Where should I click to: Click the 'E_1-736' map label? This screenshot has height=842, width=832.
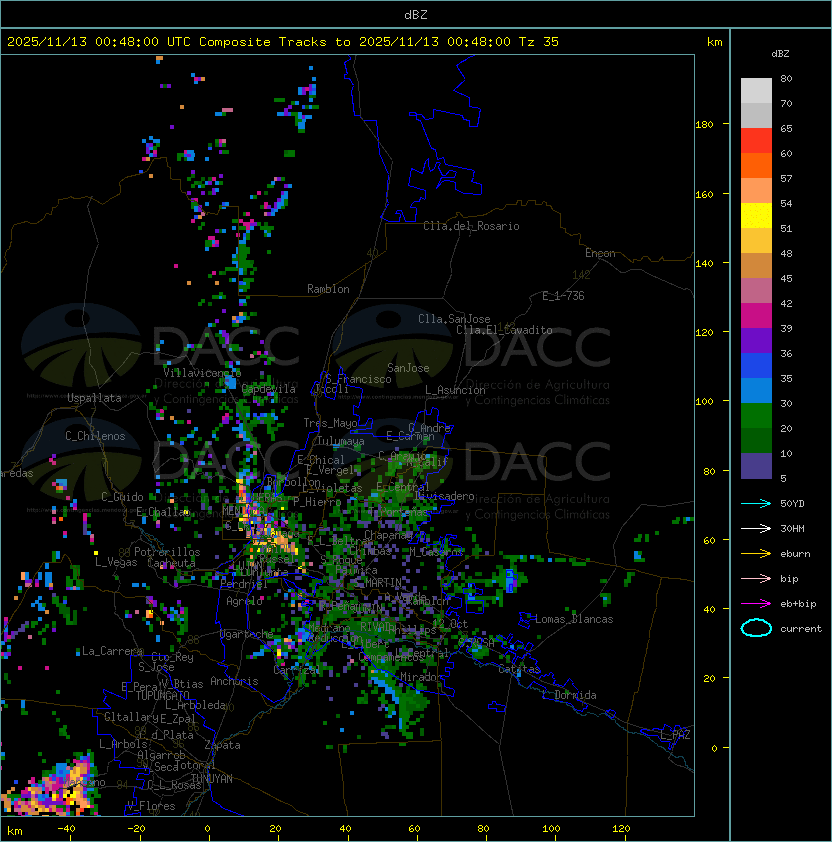pyautogui.click(x=563, y=296)
